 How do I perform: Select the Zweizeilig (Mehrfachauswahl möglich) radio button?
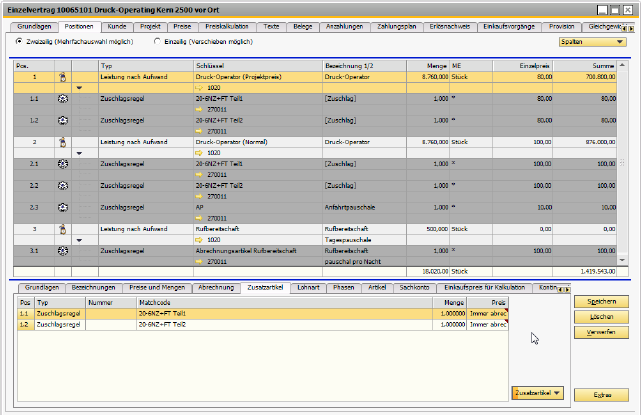[x=19, y=43]
